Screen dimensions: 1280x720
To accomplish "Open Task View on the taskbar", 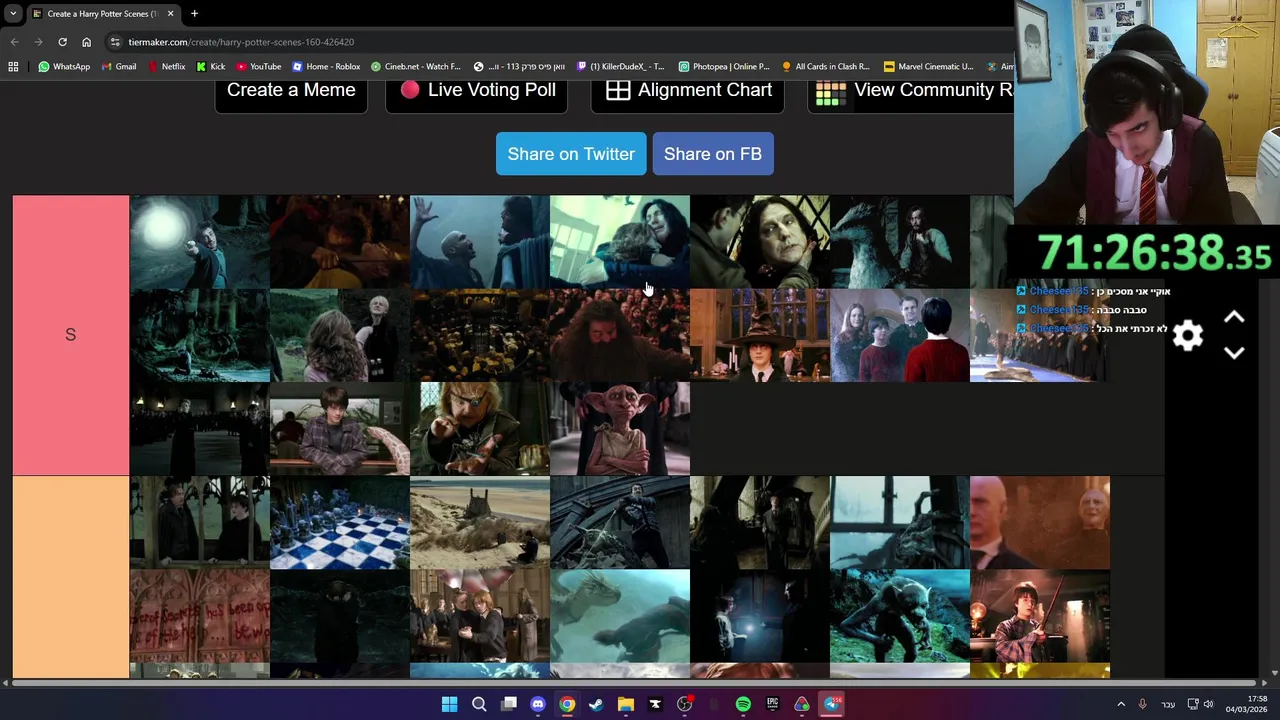I will point(509,704).
